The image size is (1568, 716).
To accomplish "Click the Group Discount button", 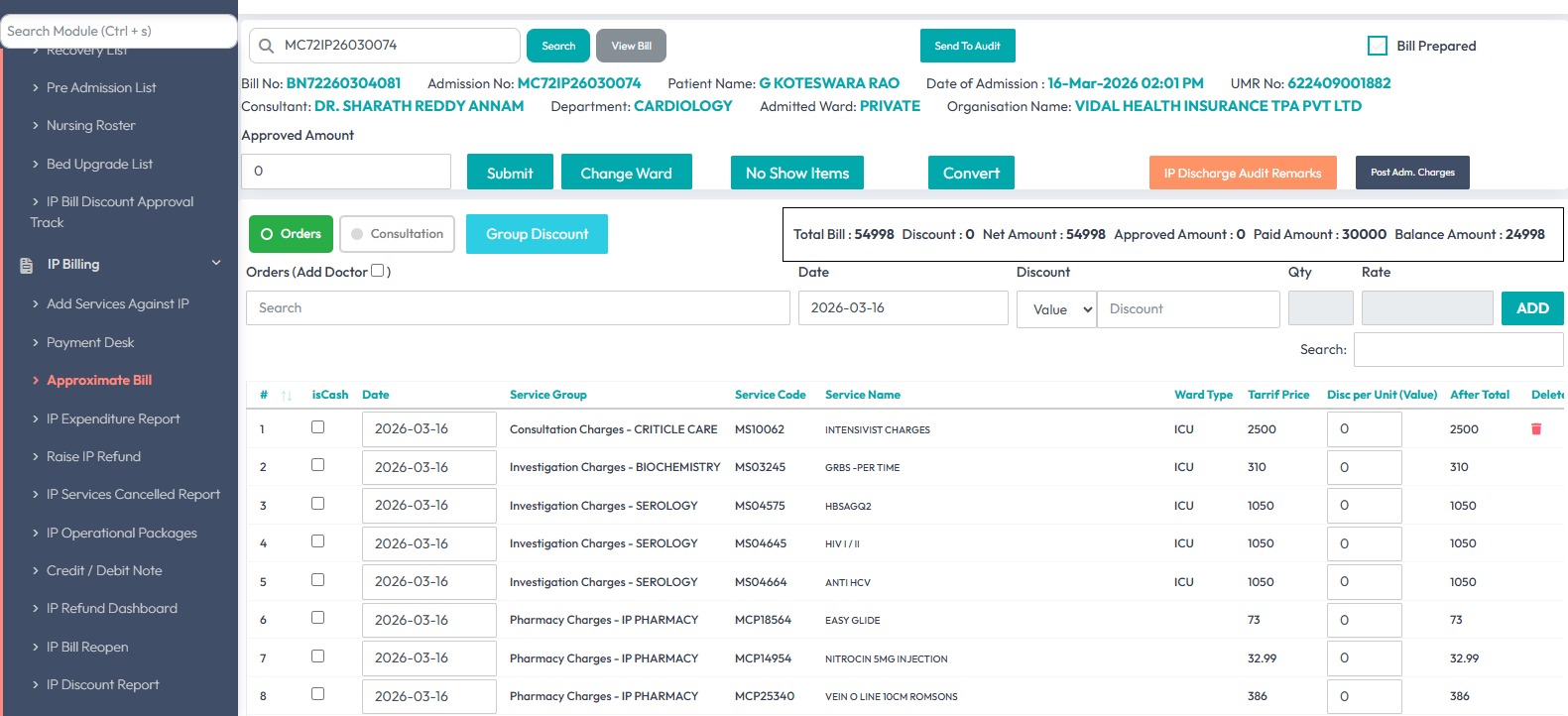I will click(537, 234).
